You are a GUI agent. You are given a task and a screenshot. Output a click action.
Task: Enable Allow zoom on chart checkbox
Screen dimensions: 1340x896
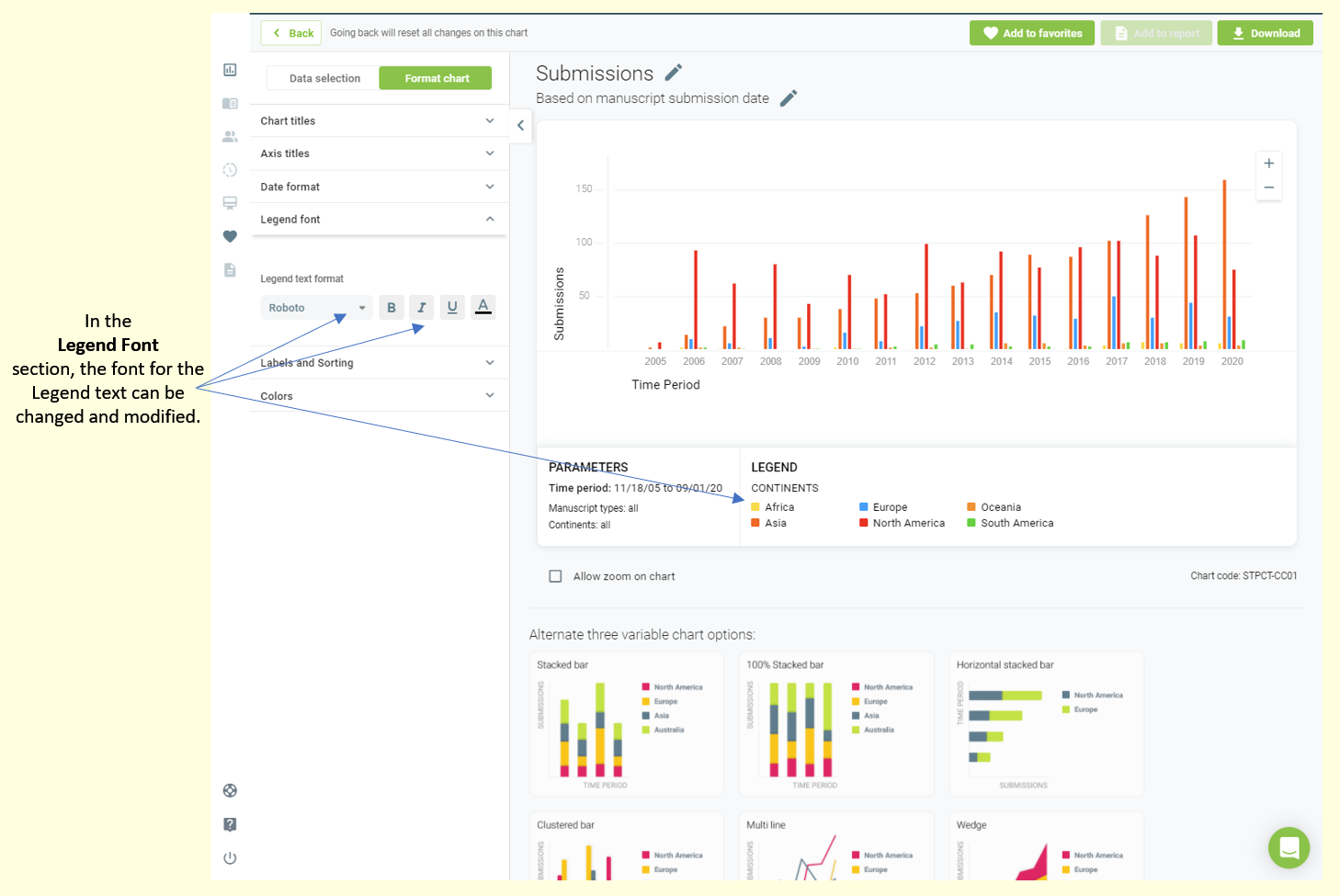555,576
